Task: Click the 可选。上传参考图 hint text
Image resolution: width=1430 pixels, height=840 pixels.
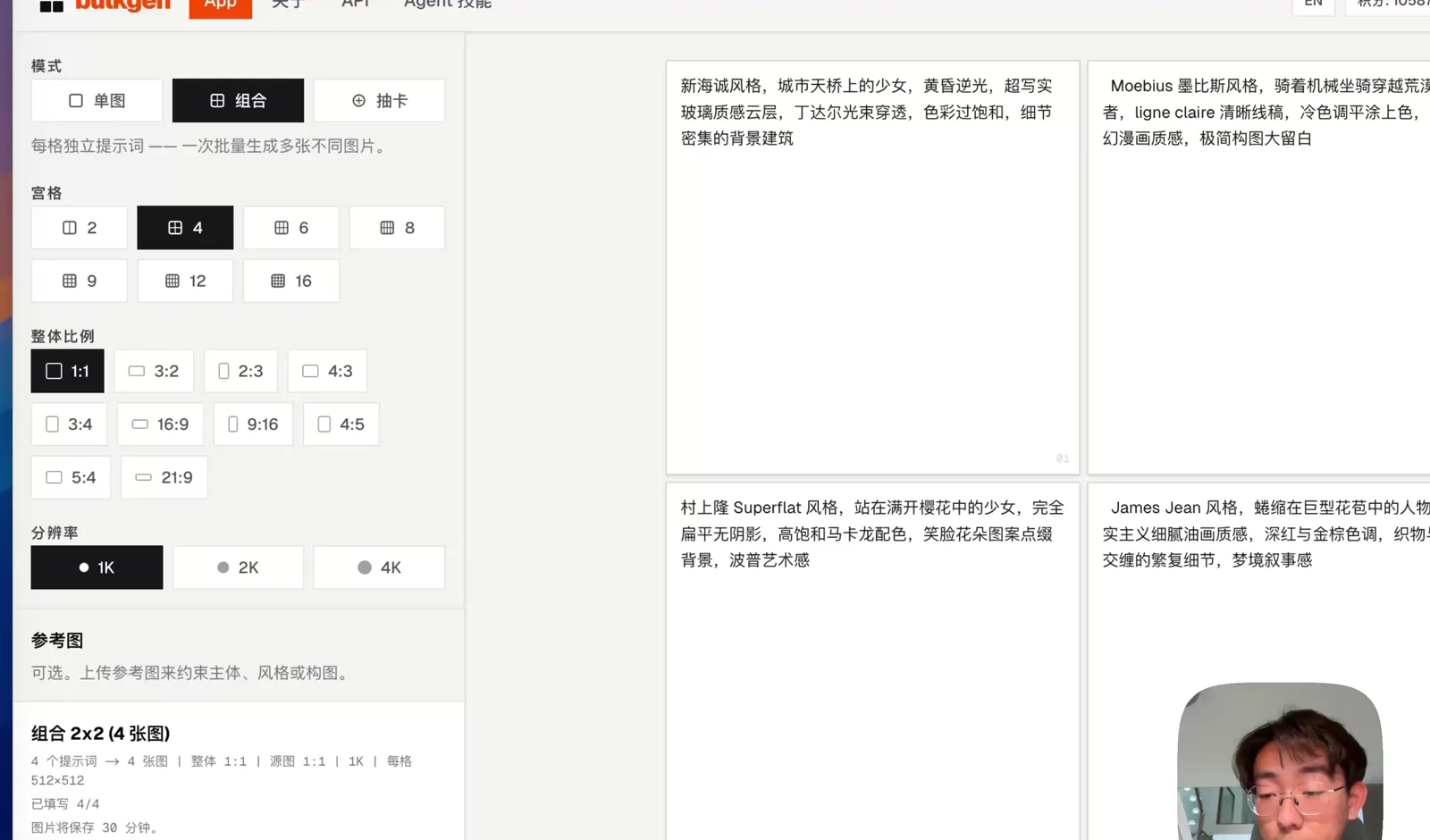Action: tap(193, 673)
